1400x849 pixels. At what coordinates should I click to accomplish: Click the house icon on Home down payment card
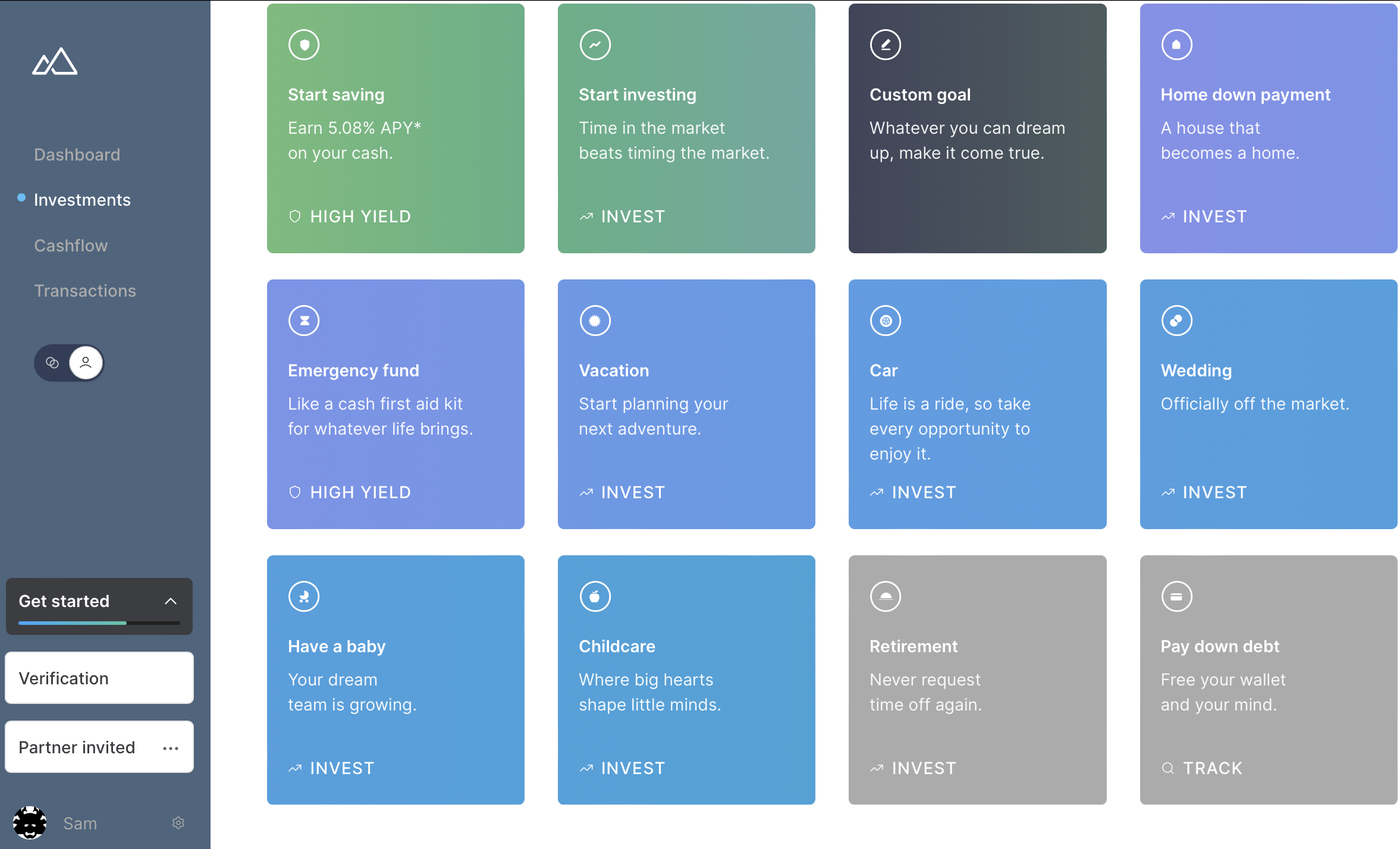click(1176, 45)
